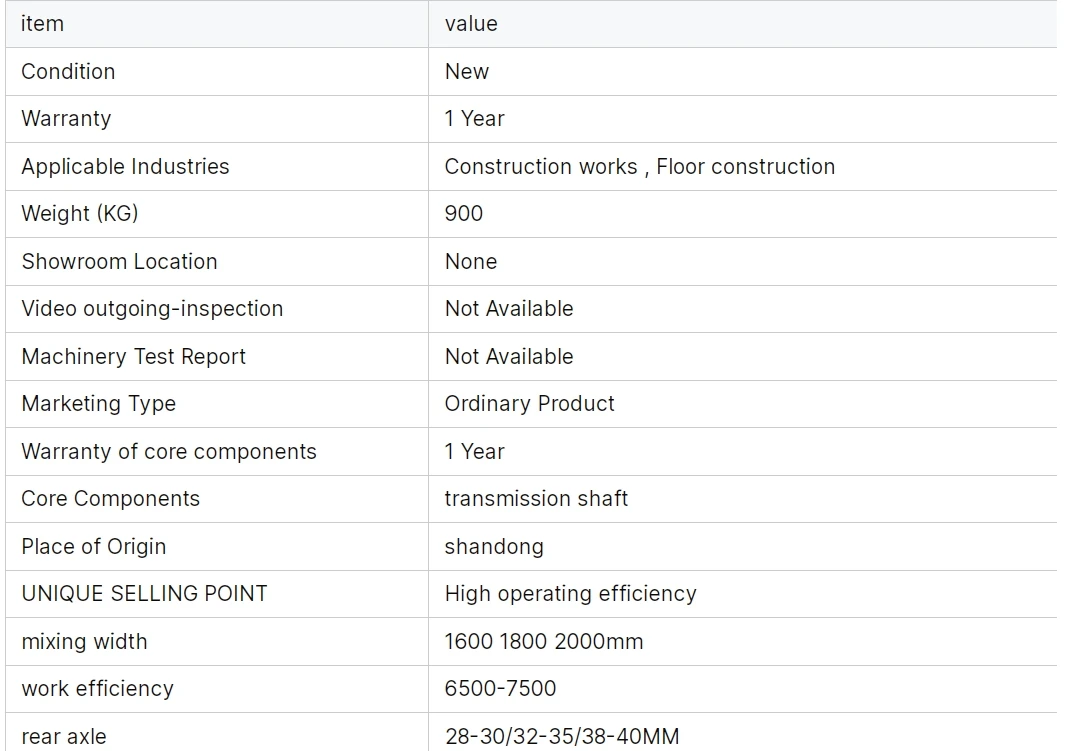The width and height of the screenshot is (1080, 751).
Task: Select the '1600 1800 2000mm' mixing width
Action: [544, 642]
